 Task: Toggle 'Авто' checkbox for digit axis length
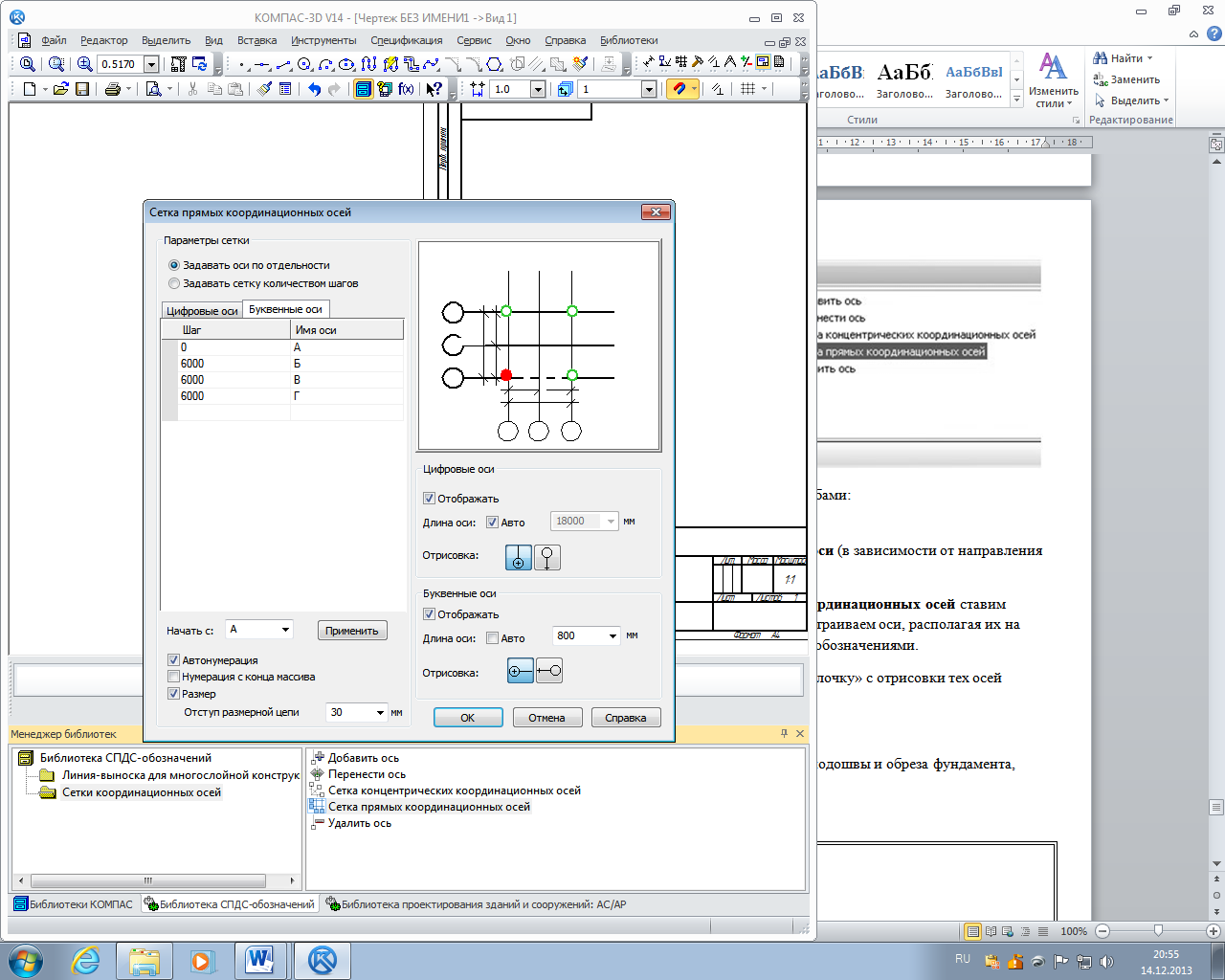click(492, 522)
